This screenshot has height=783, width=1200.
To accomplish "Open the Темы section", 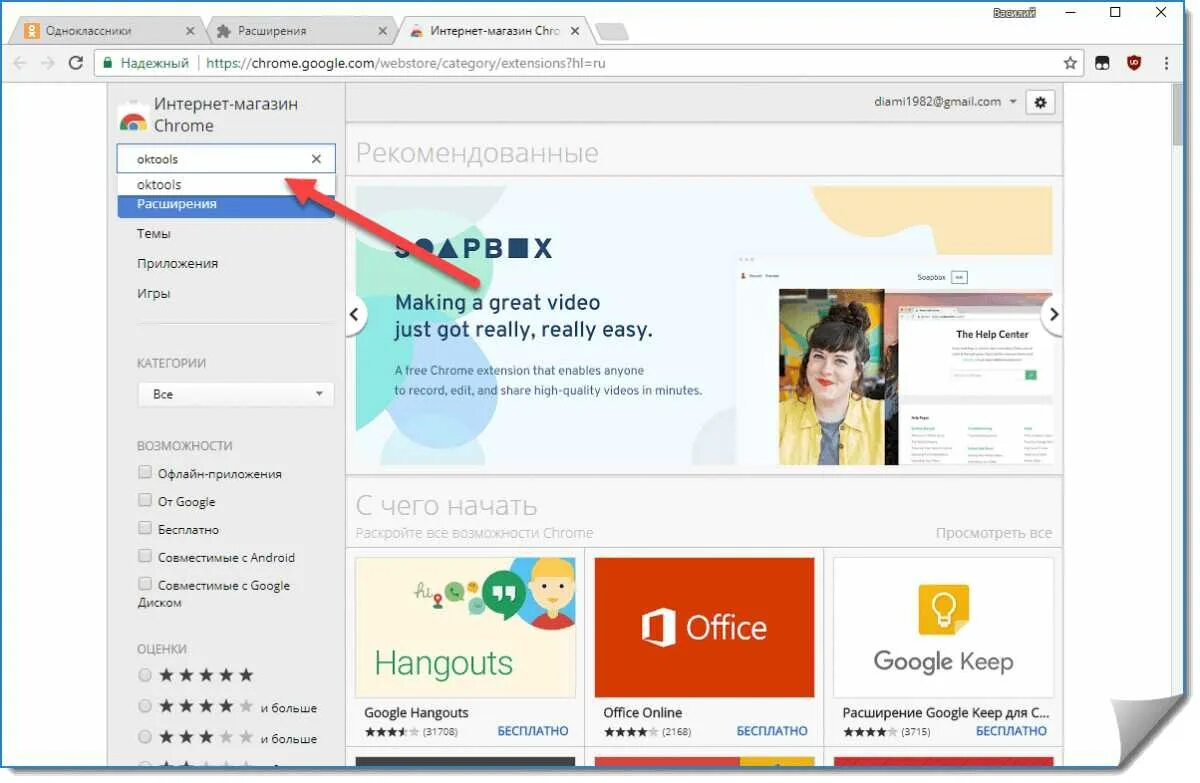I will tap(153, 233).
